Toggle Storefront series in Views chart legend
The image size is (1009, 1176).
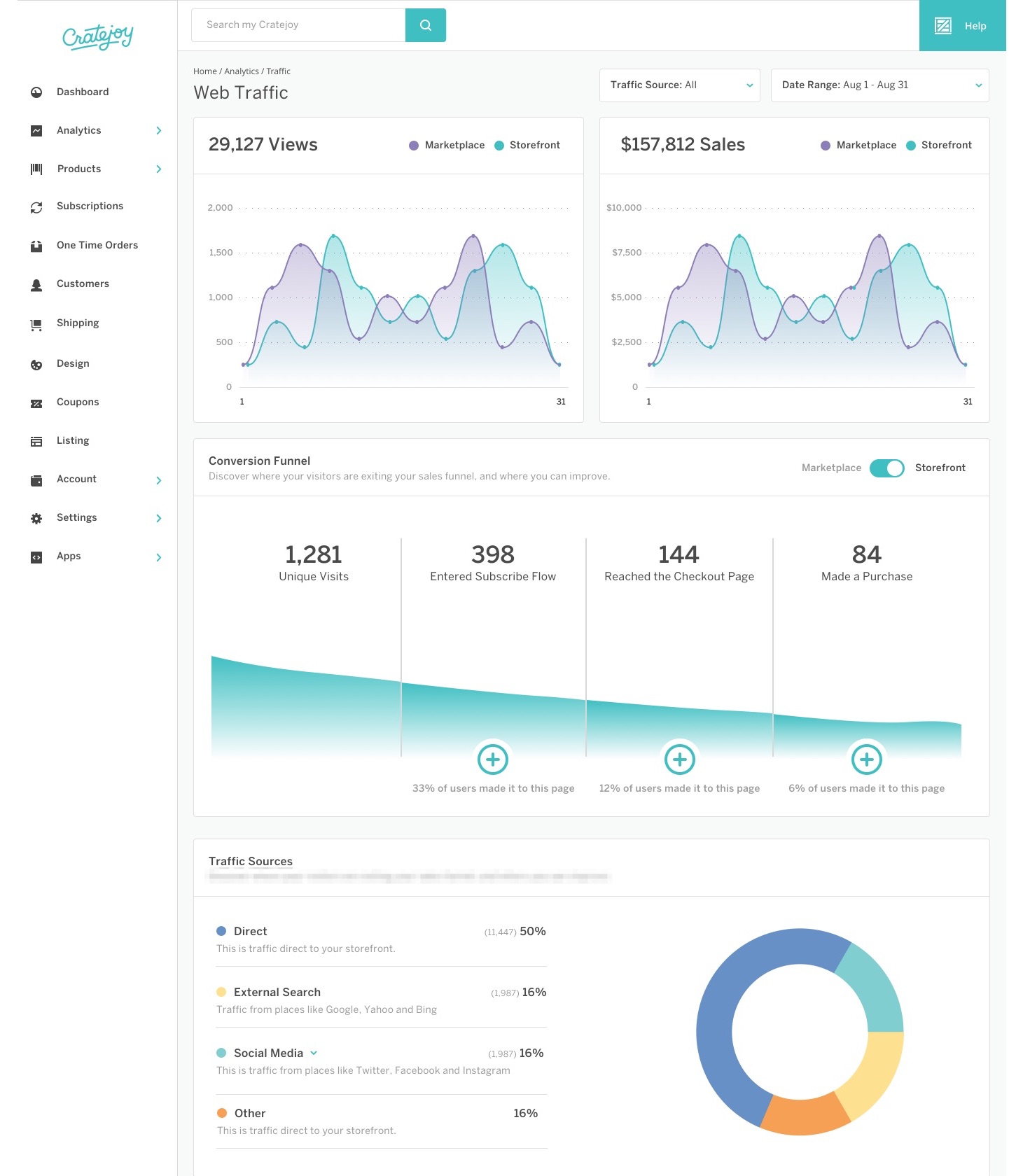coord(527,146)
